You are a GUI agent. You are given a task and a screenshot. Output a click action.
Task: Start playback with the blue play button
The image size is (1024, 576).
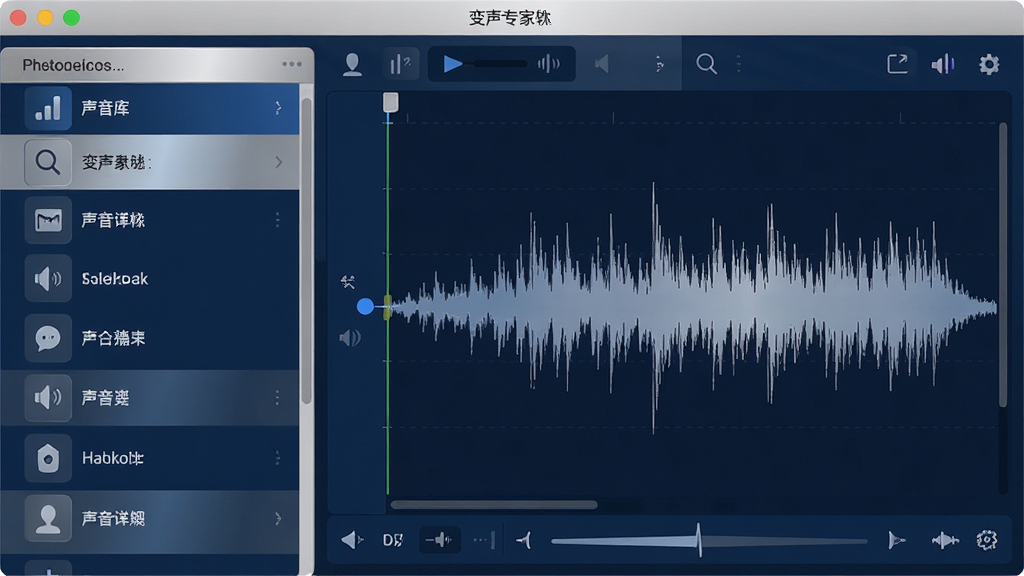tap(453, 64)
